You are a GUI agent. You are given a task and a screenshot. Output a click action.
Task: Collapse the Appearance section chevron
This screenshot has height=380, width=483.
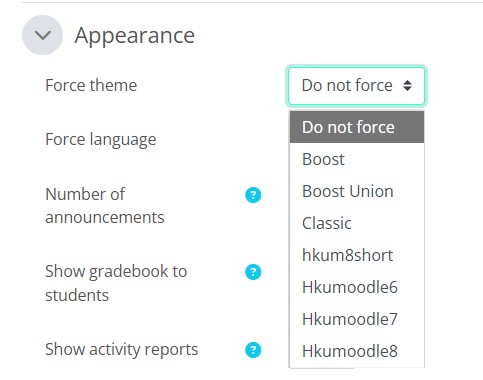point(42,35)
